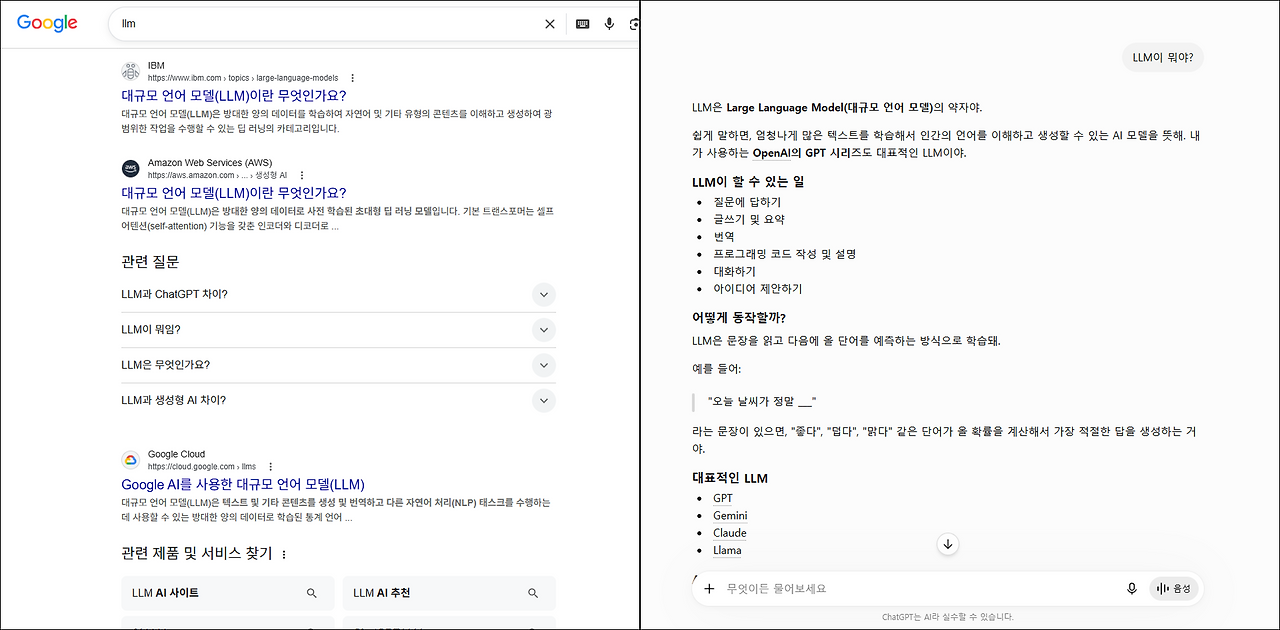This screenshot has width=1280, height=630.
Task: Click the 번역 bullet
Action: 724,237
